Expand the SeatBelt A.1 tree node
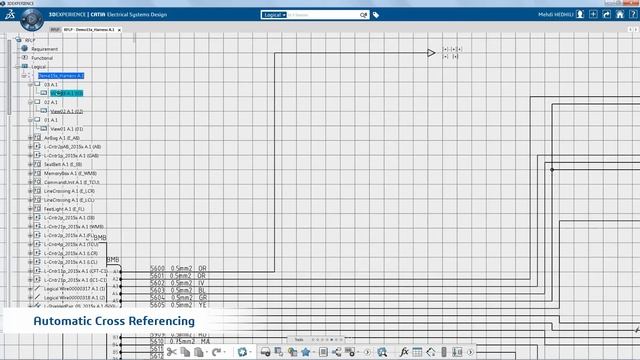Viewport: 640px width, 360px height. click(30, 164)
